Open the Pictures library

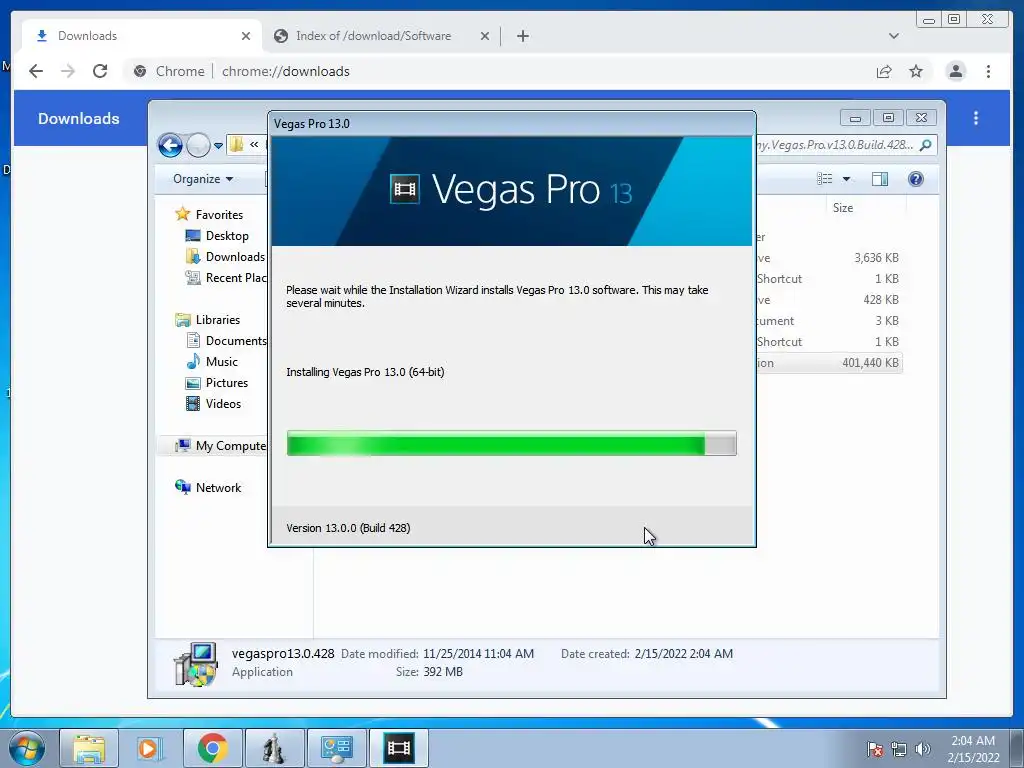pos(227,383)
